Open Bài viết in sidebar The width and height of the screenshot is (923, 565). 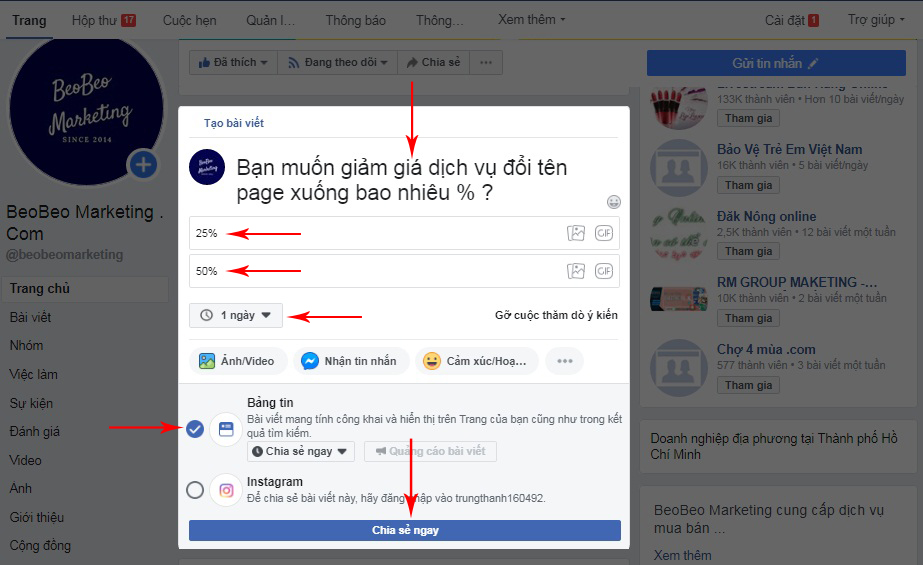31,317
